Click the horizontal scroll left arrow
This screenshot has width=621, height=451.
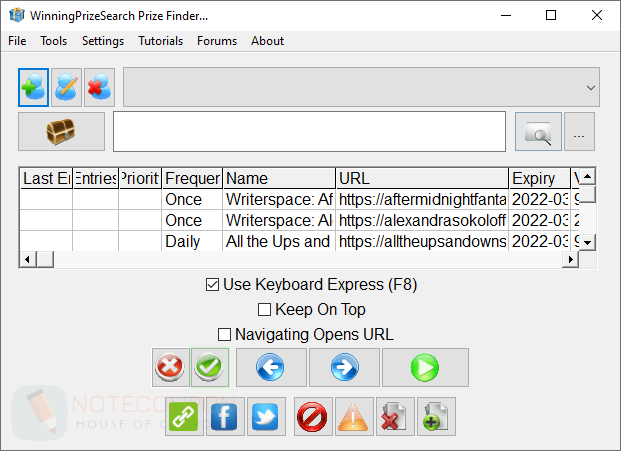point(27,259)
